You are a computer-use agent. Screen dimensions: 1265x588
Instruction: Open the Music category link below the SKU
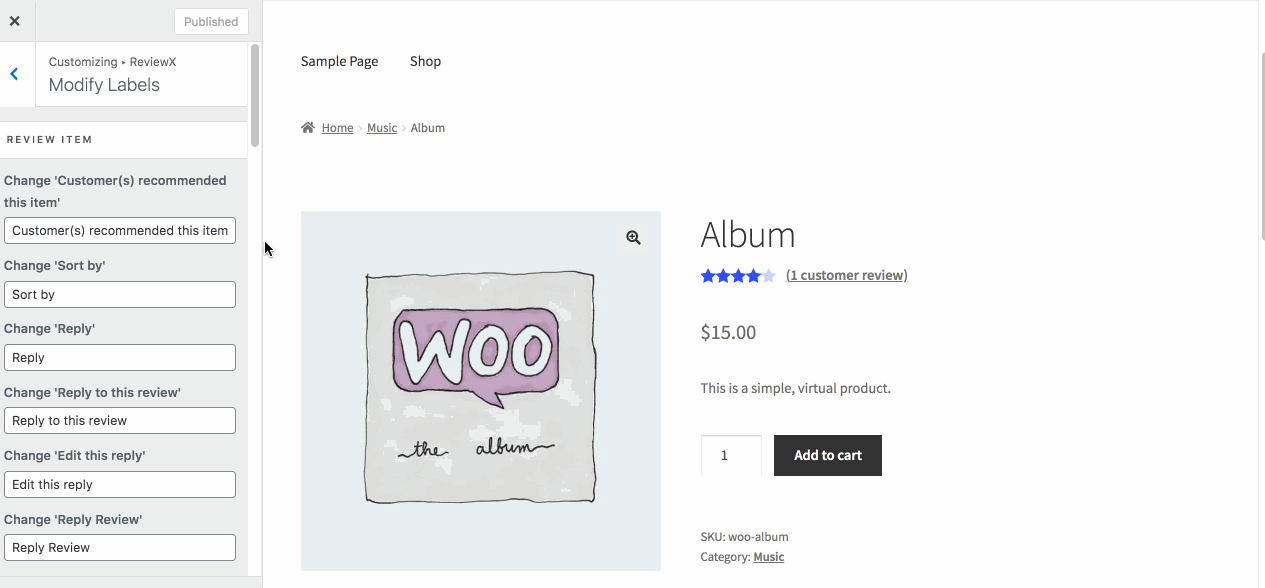point(768,557)
